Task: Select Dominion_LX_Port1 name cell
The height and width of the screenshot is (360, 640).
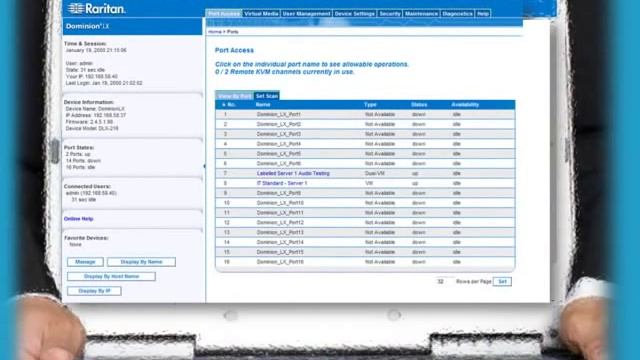Action: (279, 114)
